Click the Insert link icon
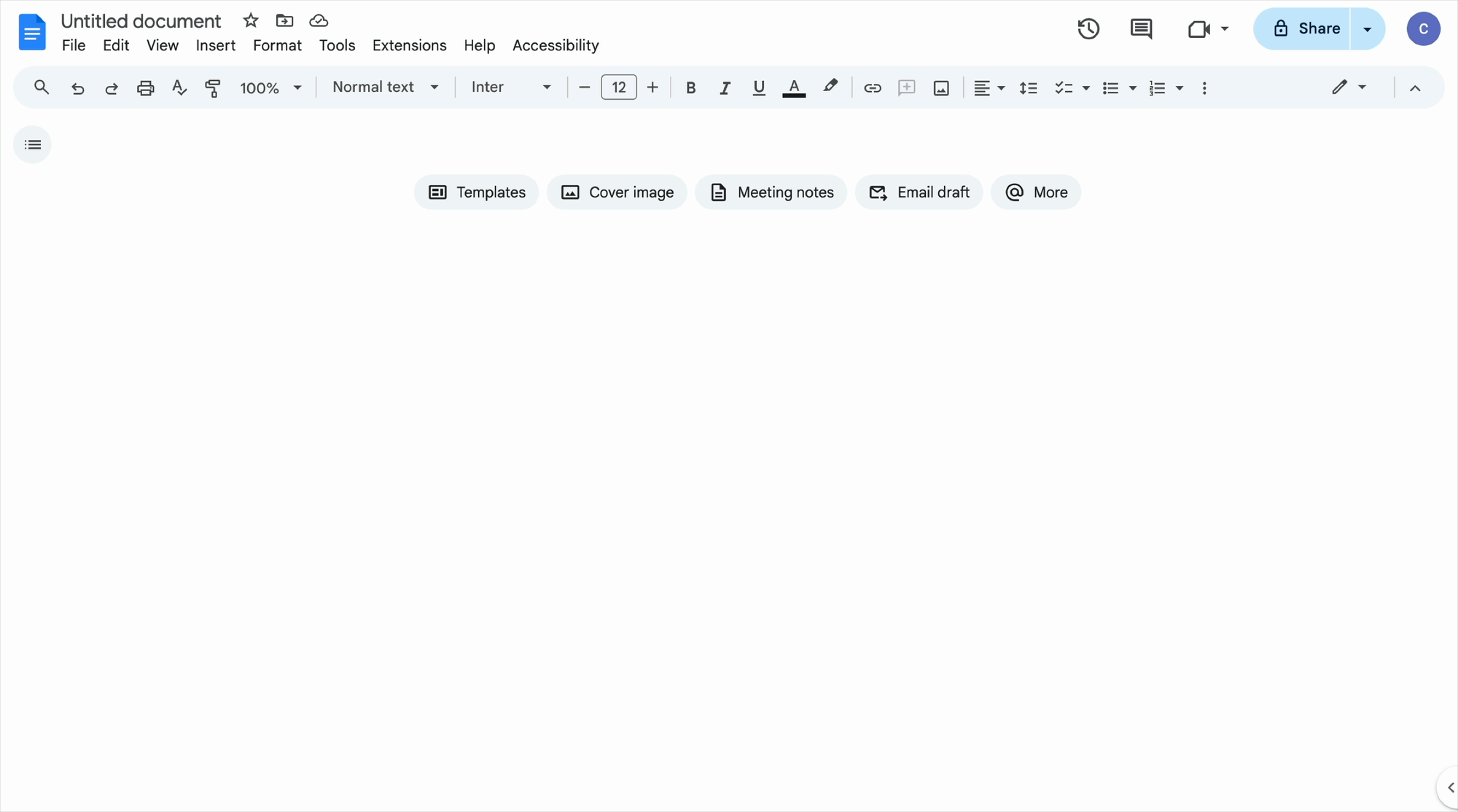 [871, 87]
